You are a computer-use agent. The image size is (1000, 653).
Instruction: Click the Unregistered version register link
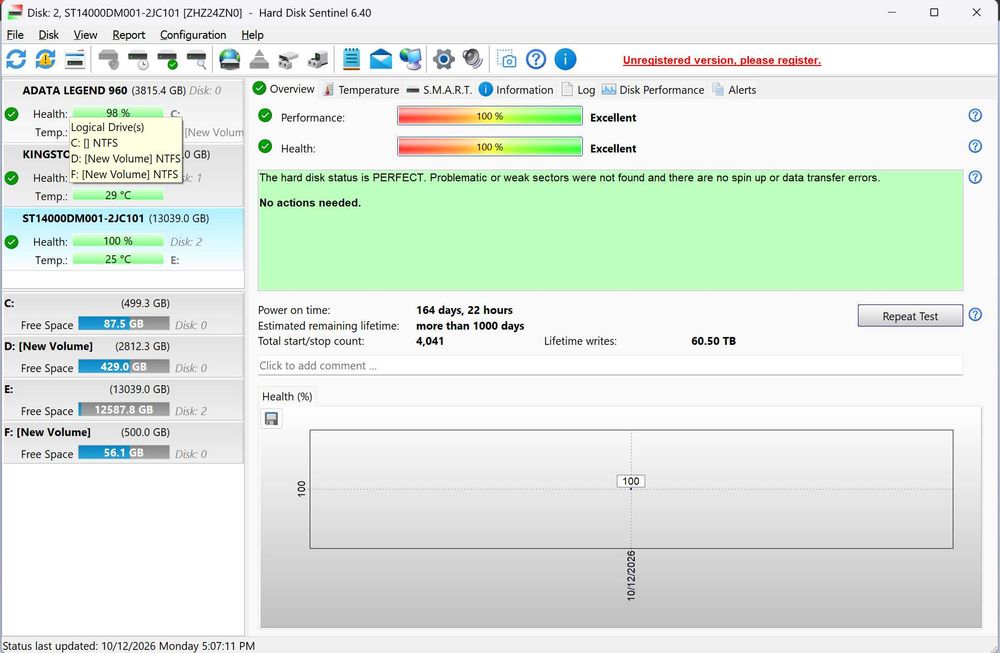[x=721, y=60]
